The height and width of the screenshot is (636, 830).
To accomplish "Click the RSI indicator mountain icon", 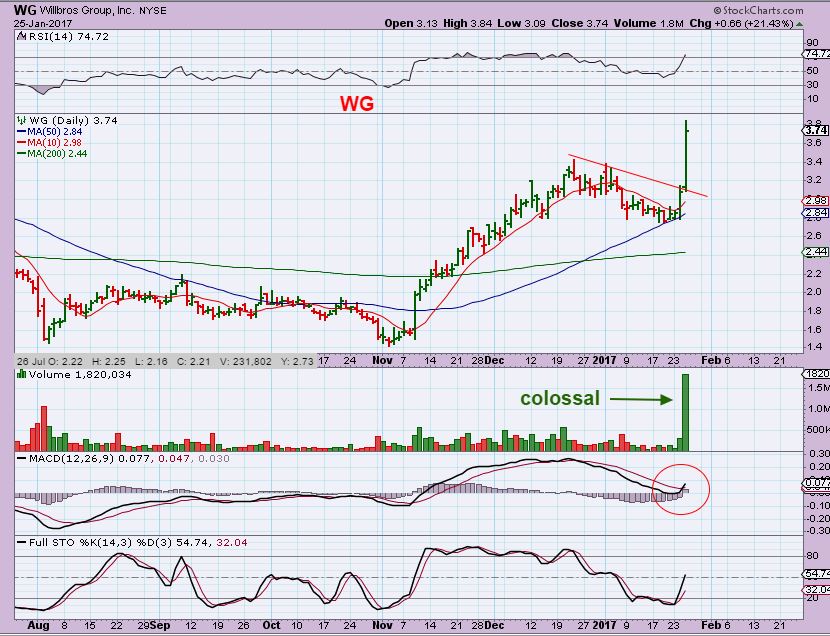I will [21, 36].
